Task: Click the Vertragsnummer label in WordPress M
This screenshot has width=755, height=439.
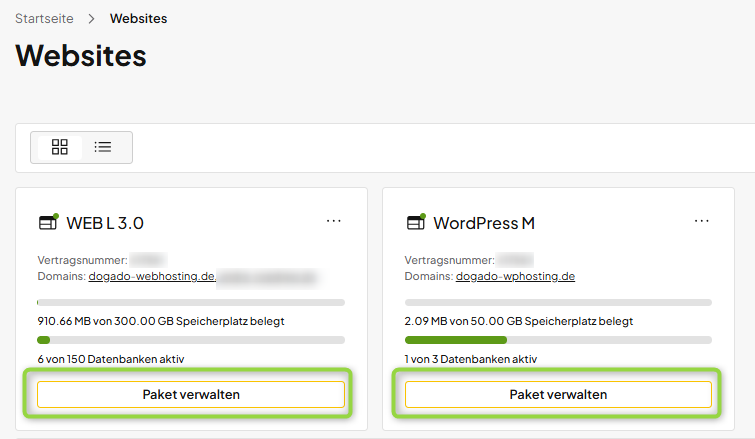Action: 450,260
